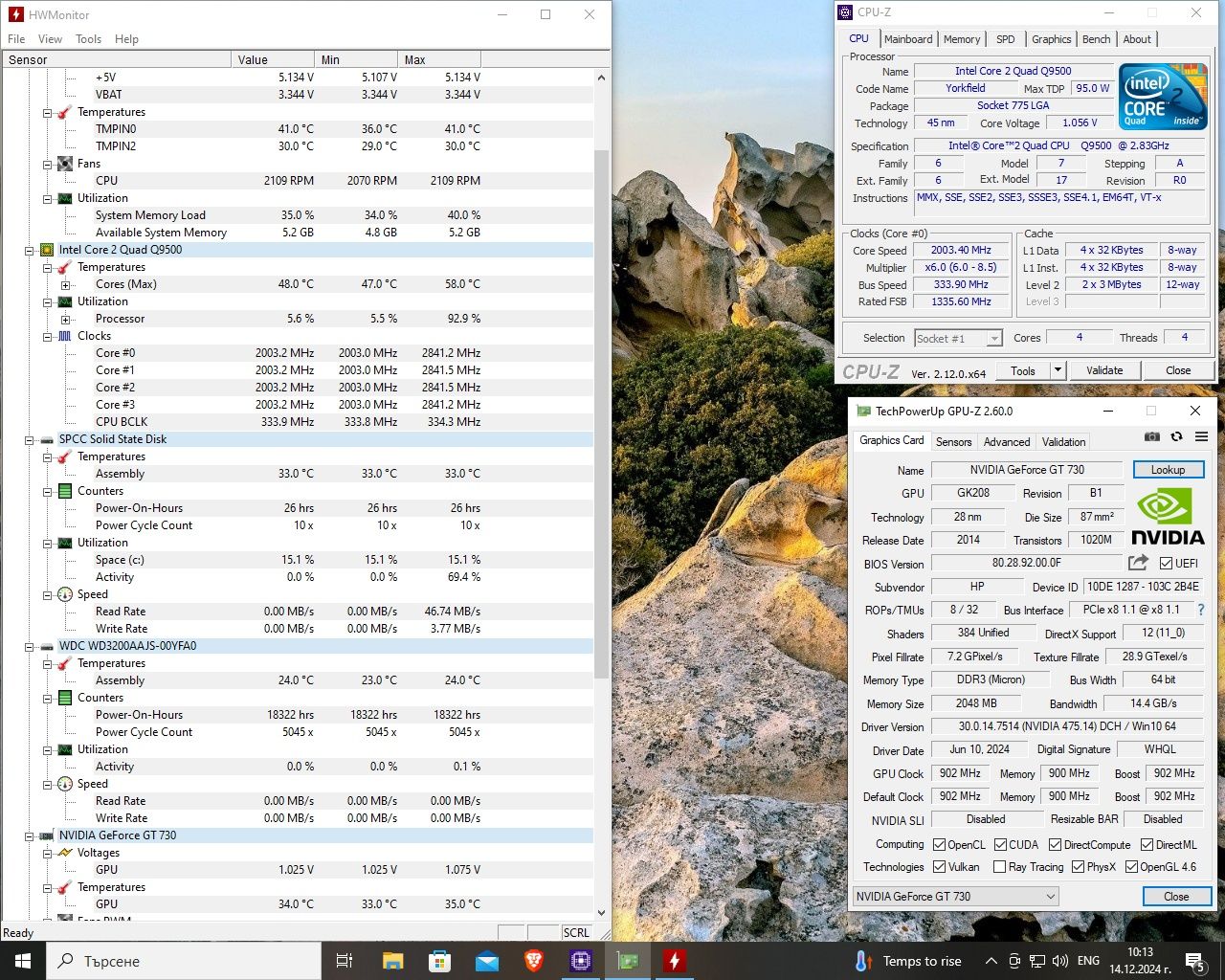The height and width of the screenshot is (980, 1225).
Task: Switch to the Sensors tab in GPU-Z
Action: [x=953, y=442]
